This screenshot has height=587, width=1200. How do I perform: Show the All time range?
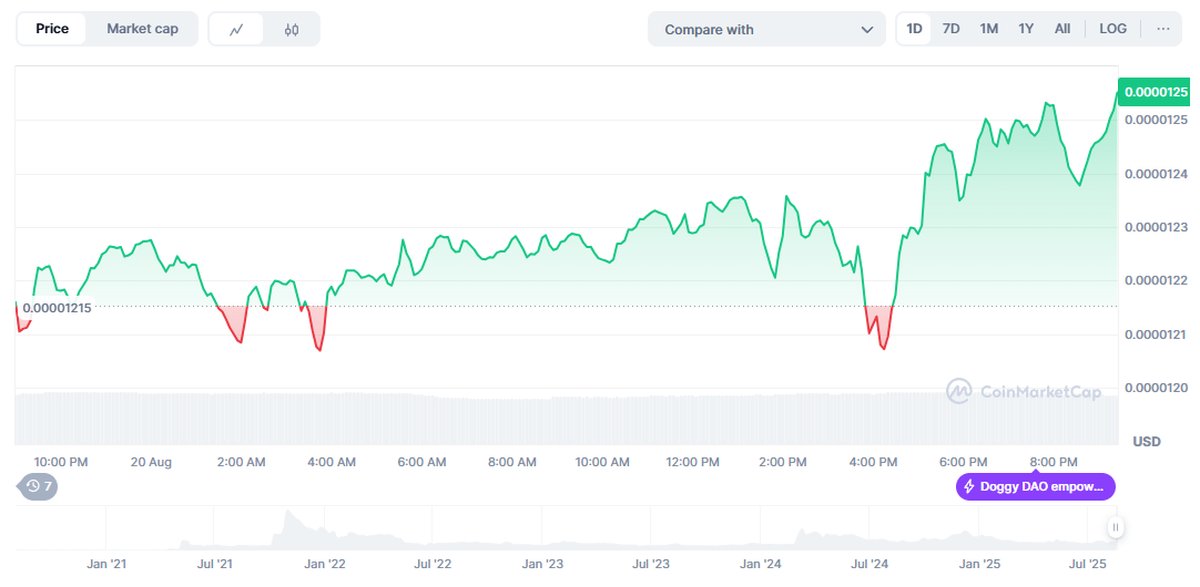pyautogui.click(x=1062, y=29)
